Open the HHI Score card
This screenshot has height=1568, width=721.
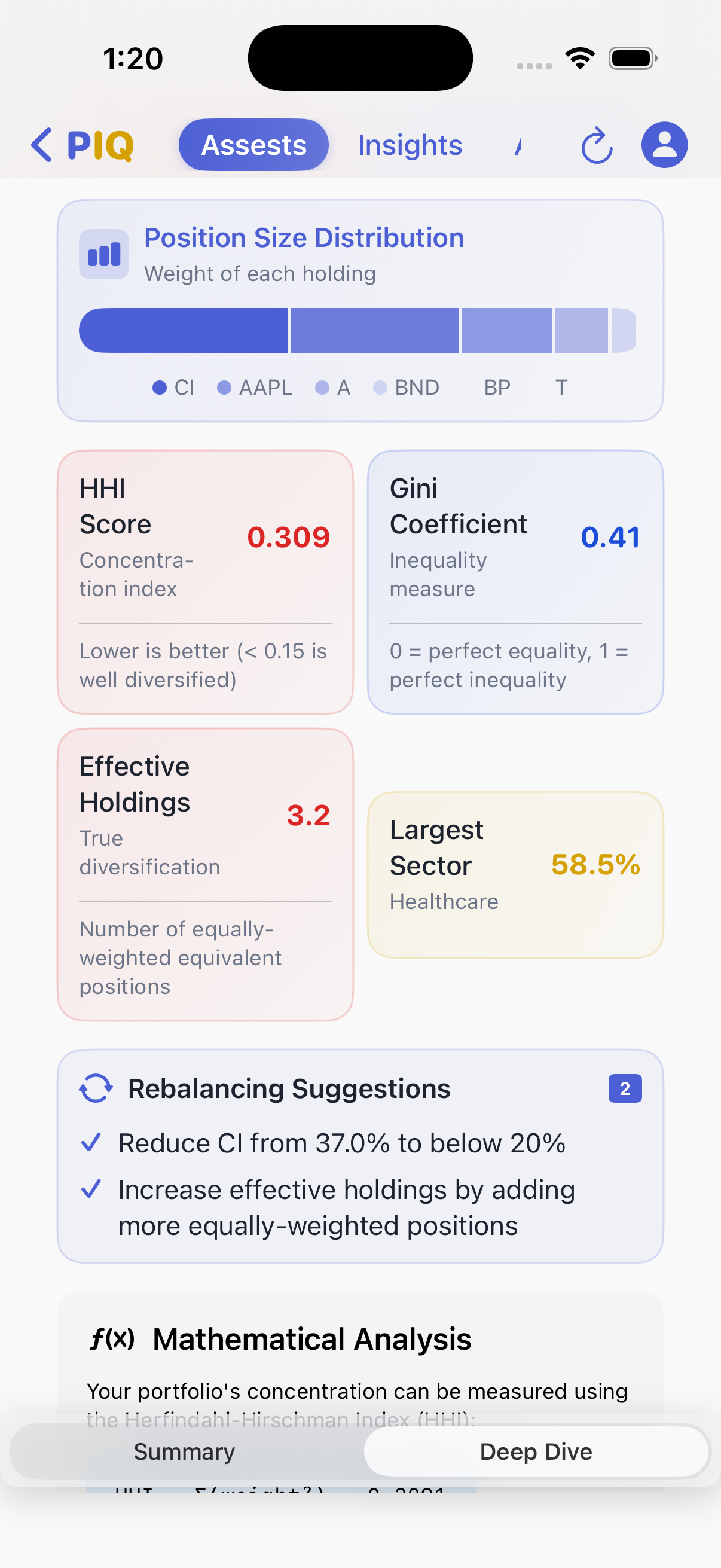[x=205, y=582]
